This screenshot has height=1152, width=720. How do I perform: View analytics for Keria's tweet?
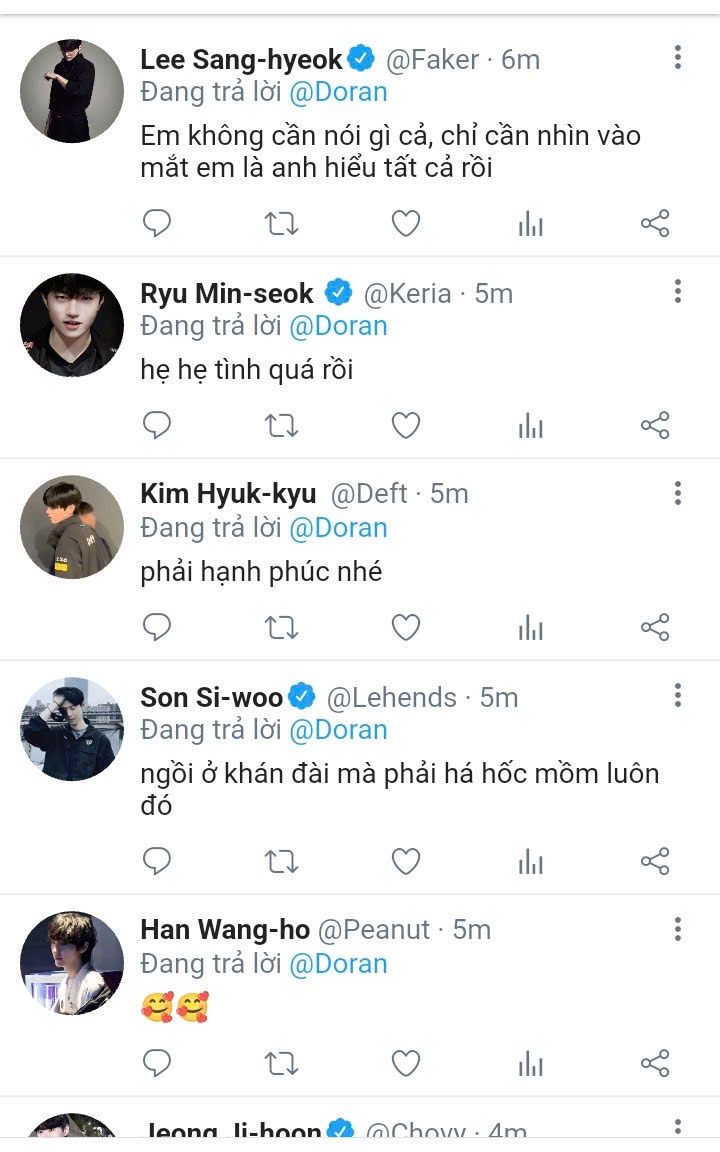pos(530,426)
